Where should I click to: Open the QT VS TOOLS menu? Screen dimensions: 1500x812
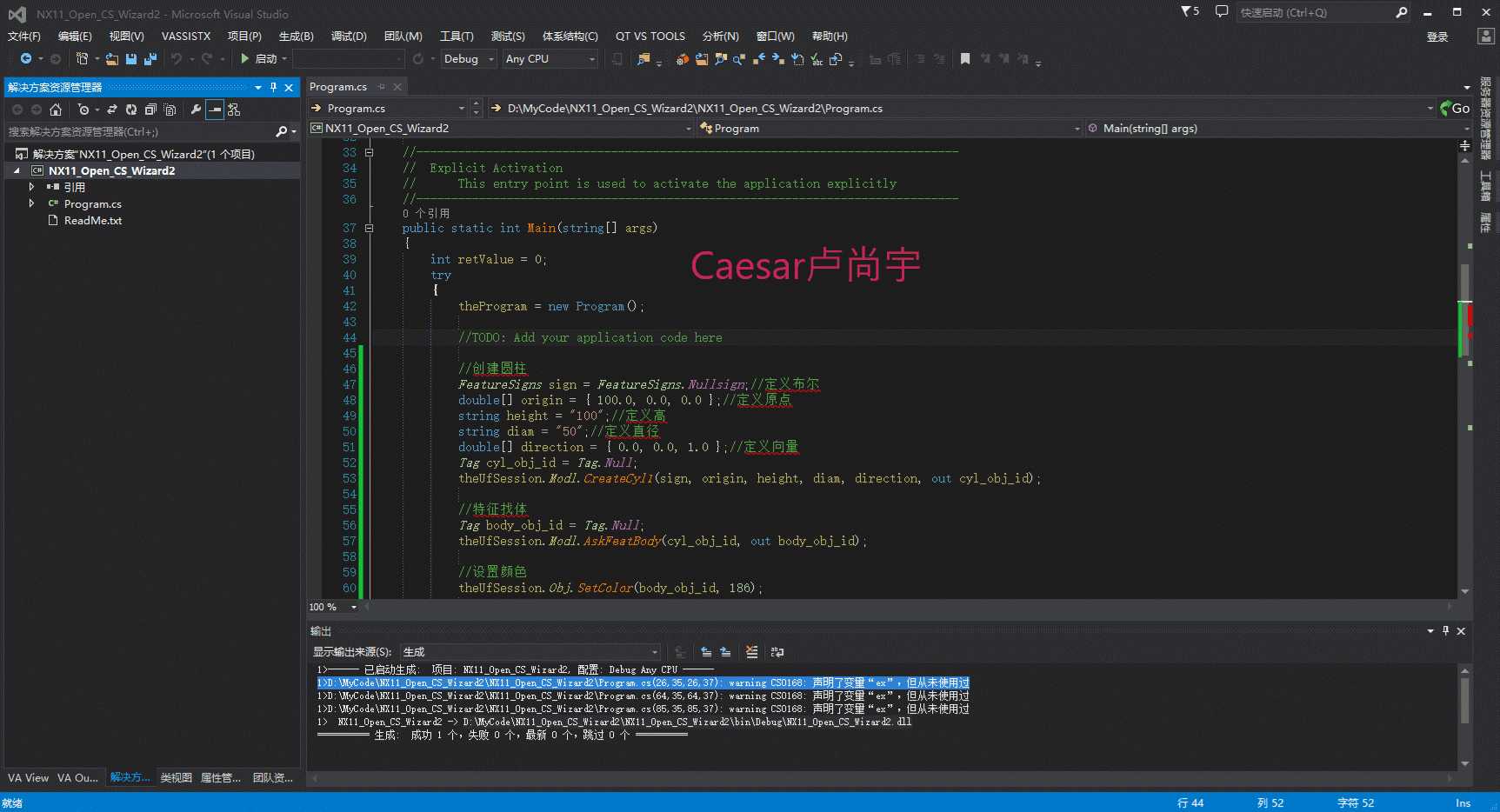(x=650, y=36)
